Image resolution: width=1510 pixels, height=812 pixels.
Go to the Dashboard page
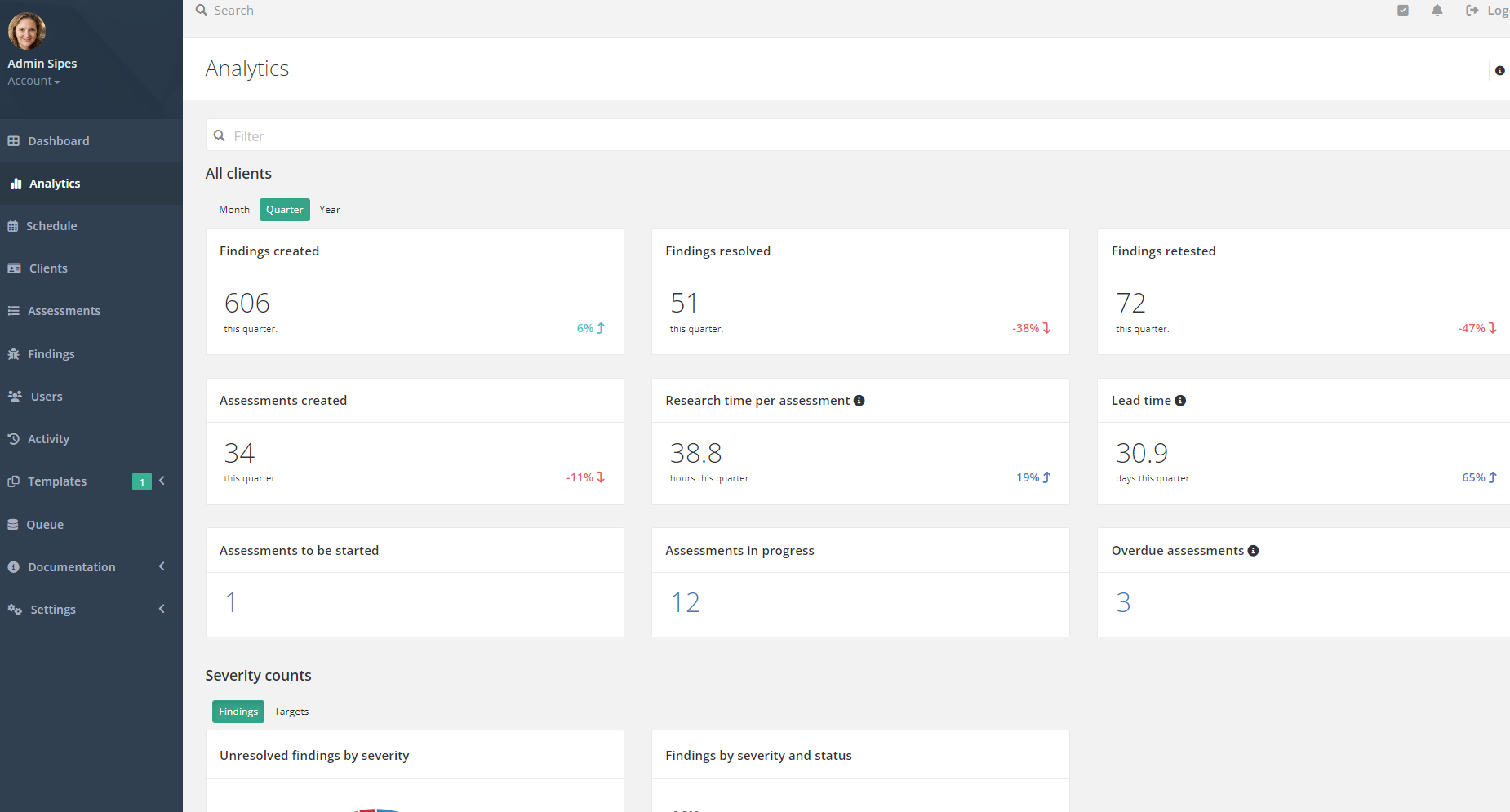pyautogui.click(x=58, y=141)
